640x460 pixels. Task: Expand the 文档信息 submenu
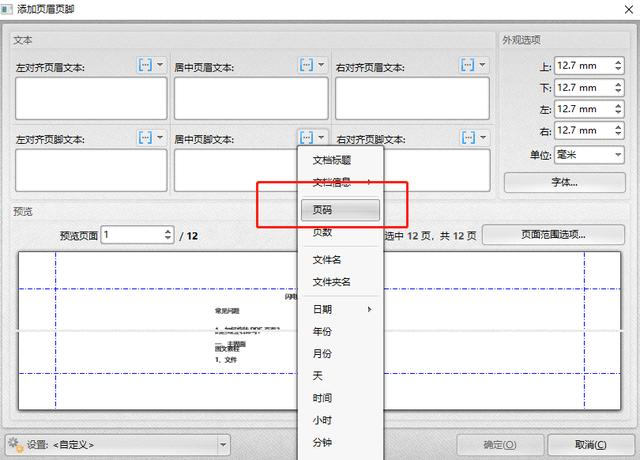click(340, 182)
